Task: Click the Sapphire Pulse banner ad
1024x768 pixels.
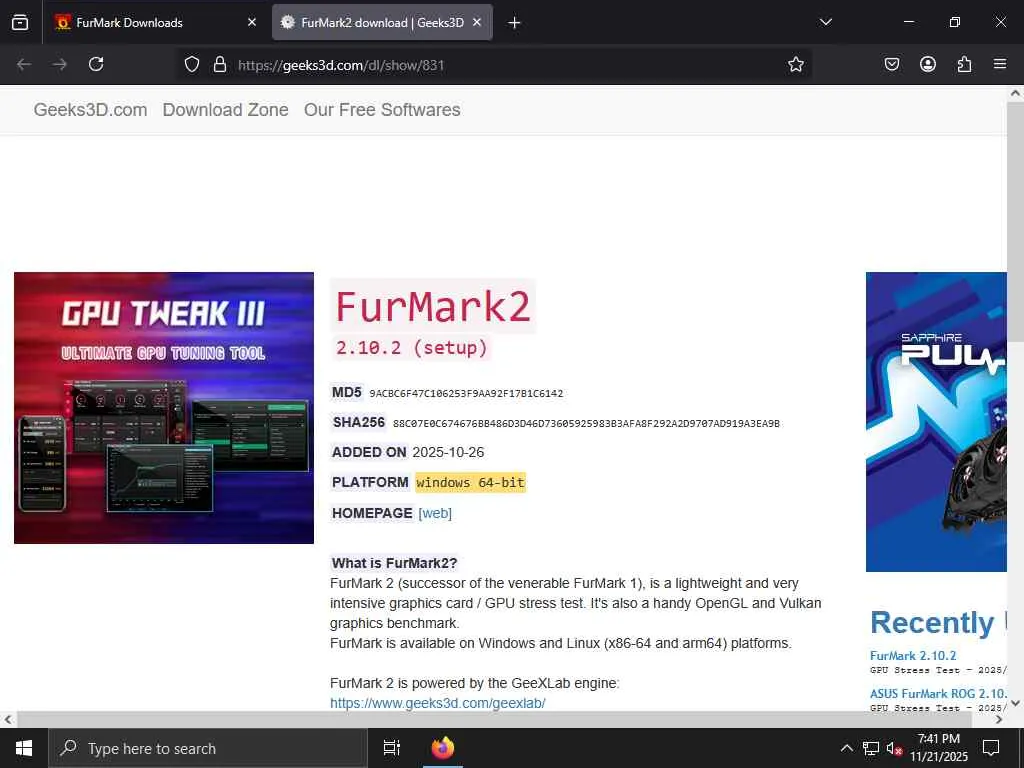Action: pyautogui.click(x=936, y=422)
